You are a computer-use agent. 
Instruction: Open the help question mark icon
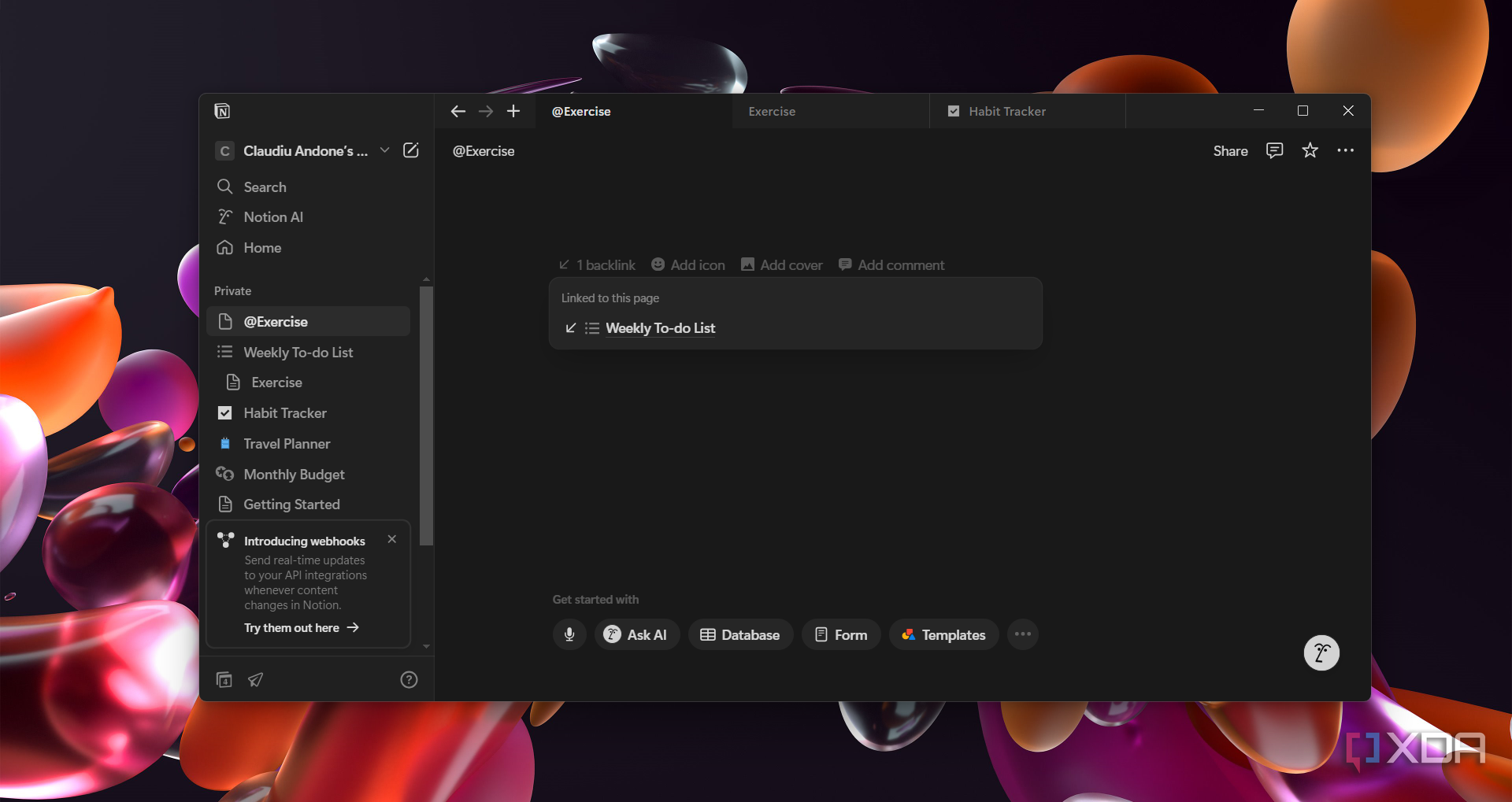point(409,679)
